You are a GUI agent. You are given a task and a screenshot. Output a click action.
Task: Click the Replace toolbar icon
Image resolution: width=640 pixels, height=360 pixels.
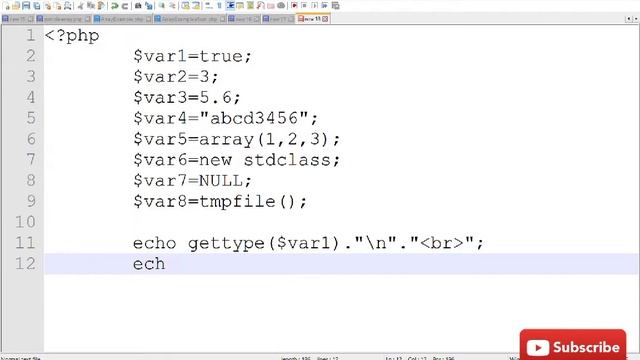click(149, 6)
